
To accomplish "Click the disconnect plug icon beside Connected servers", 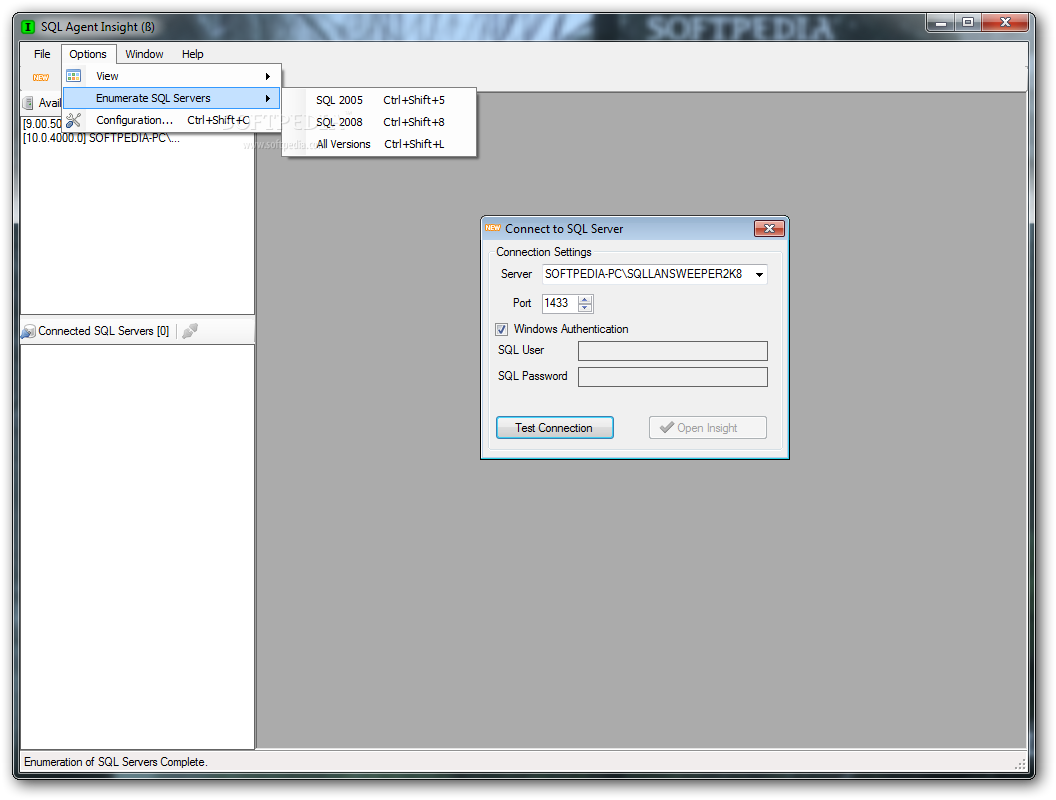I will point(190,331).
